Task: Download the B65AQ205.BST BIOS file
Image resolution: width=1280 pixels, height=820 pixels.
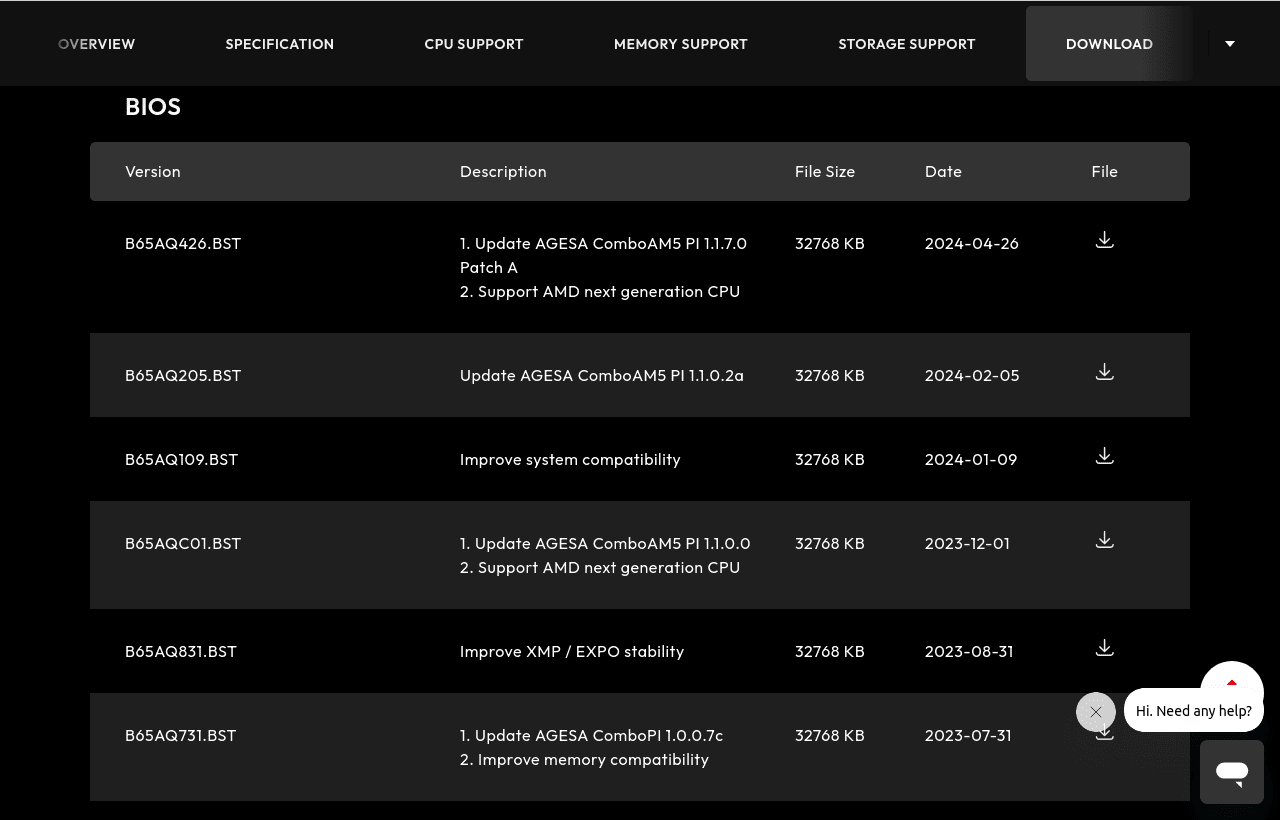Action: [1104, 372]
